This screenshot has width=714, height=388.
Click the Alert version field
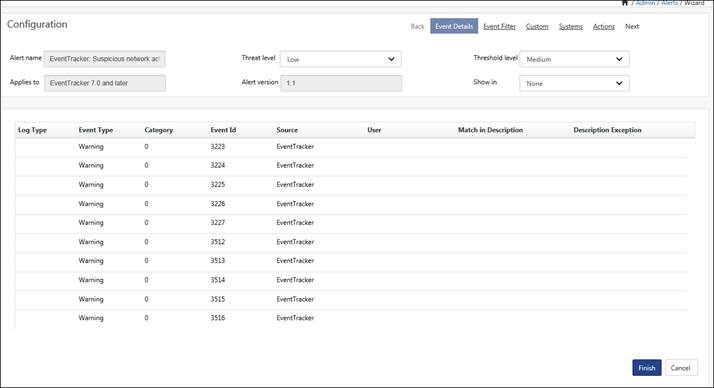[x=341, y=83]
